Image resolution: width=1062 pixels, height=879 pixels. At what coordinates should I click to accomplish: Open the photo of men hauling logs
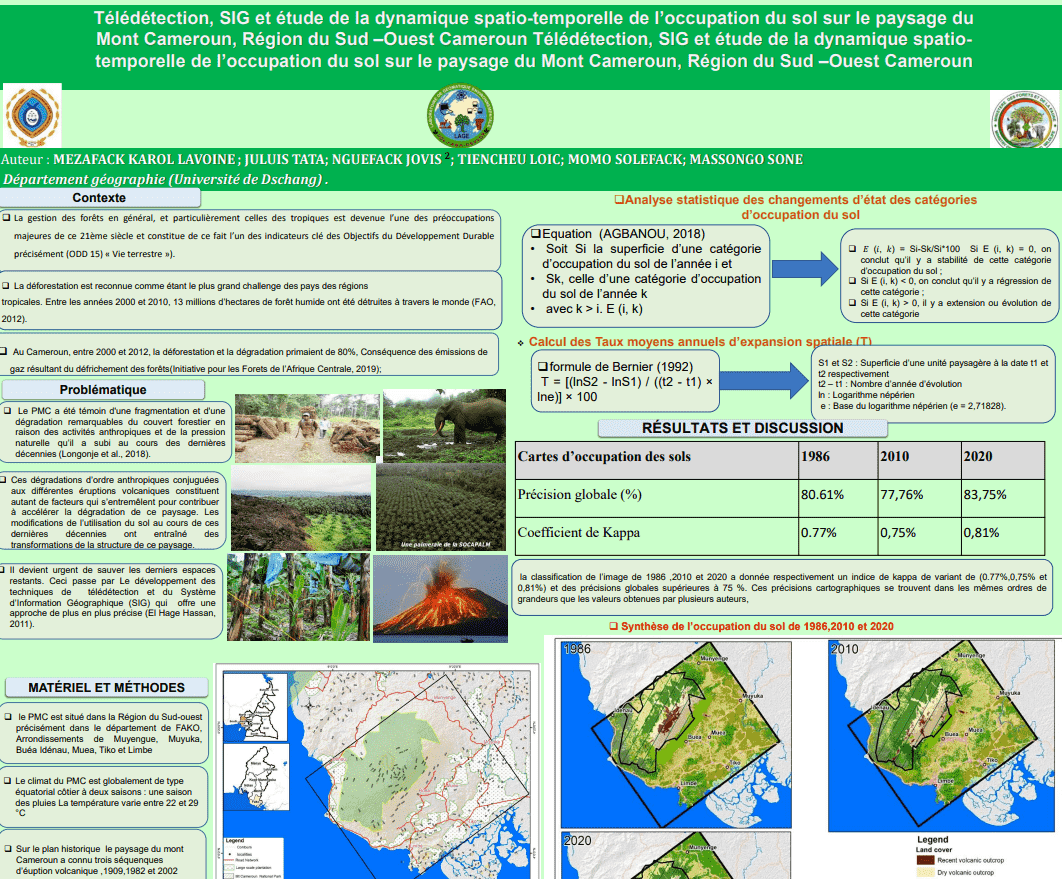(307, 428)
